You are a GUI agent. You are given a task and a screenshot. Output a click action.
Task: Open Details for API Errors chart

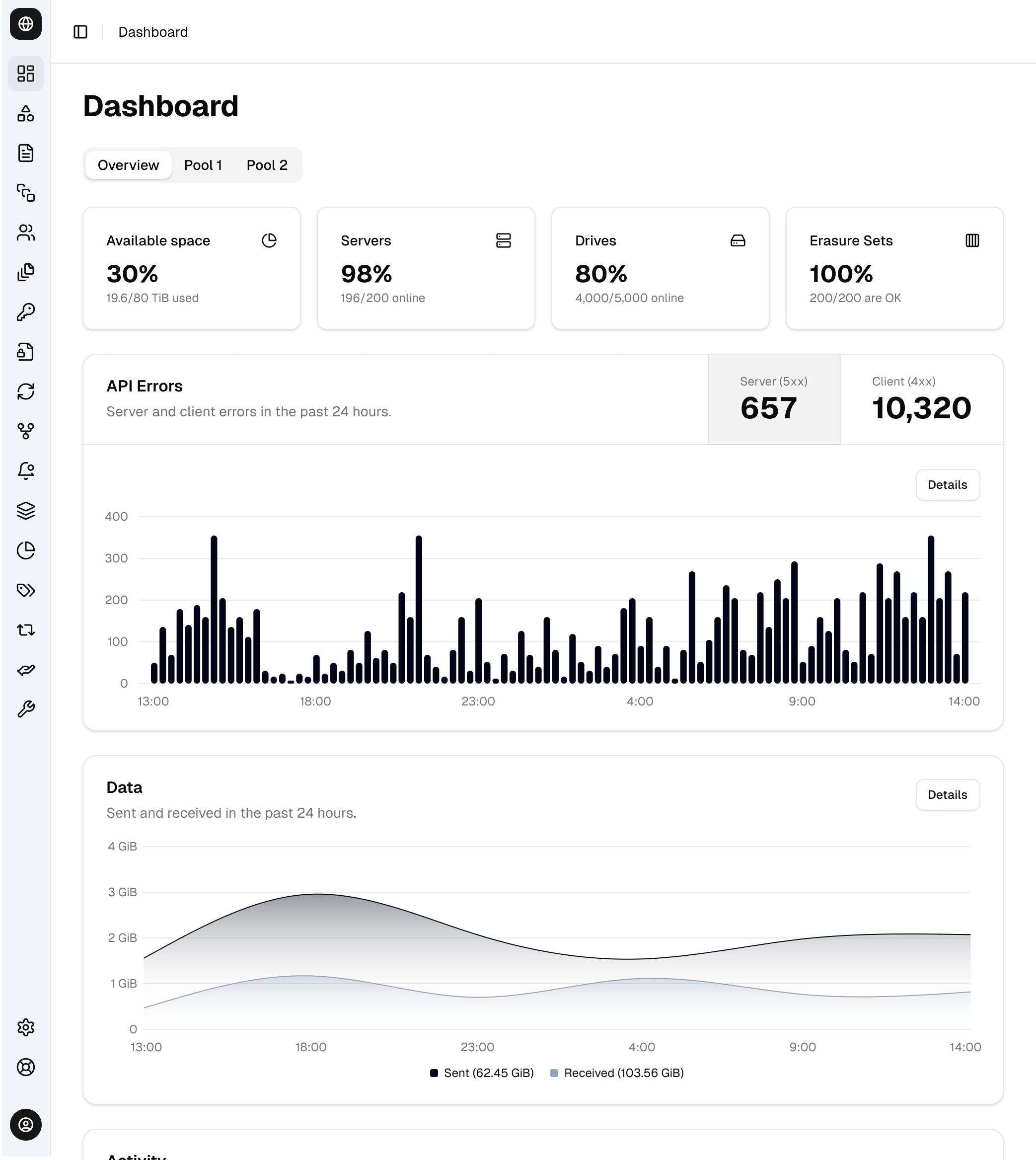[x=948, y=485]
